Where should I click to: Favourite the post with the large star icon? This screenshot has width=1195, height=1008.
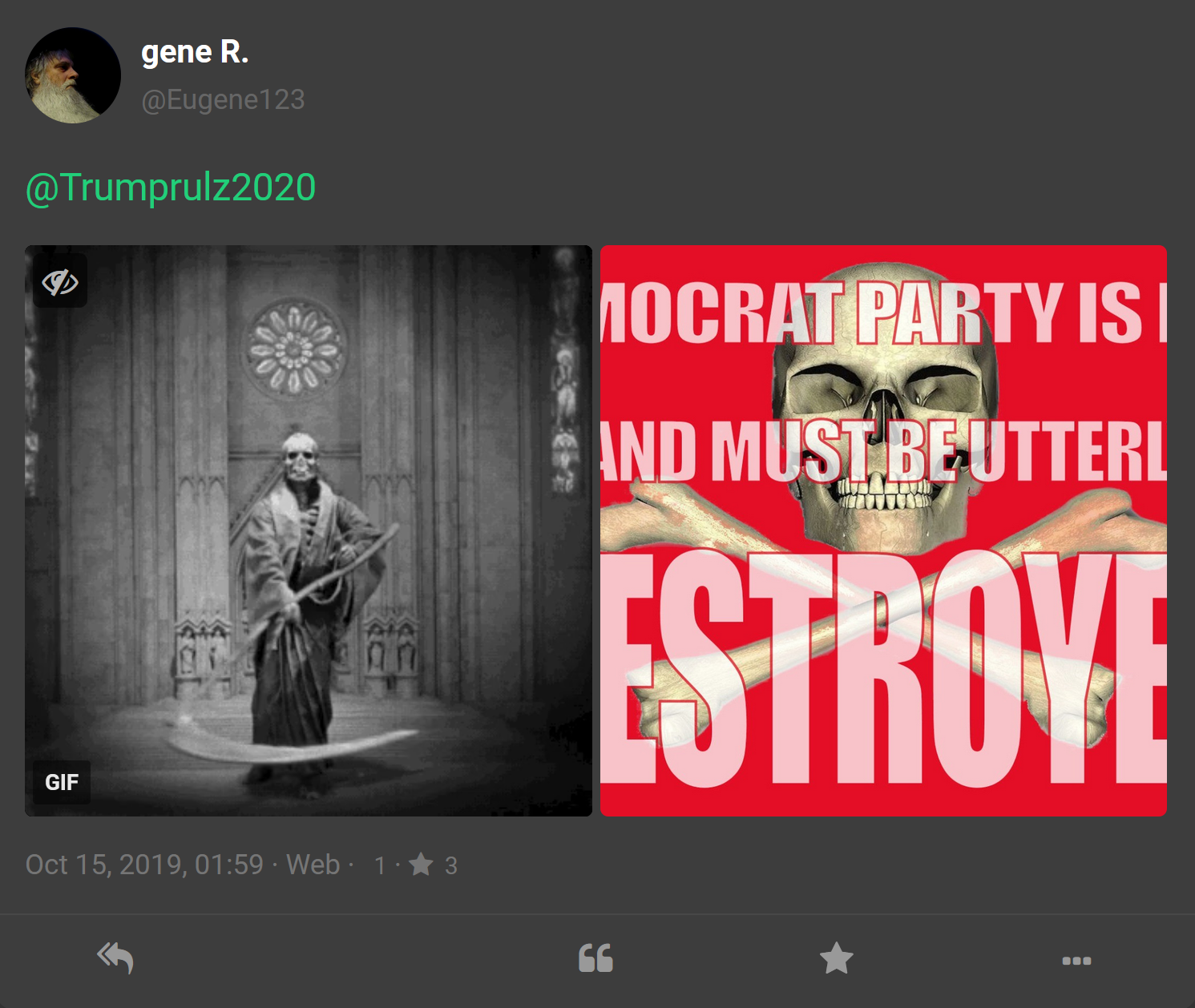tap(836, 958)
